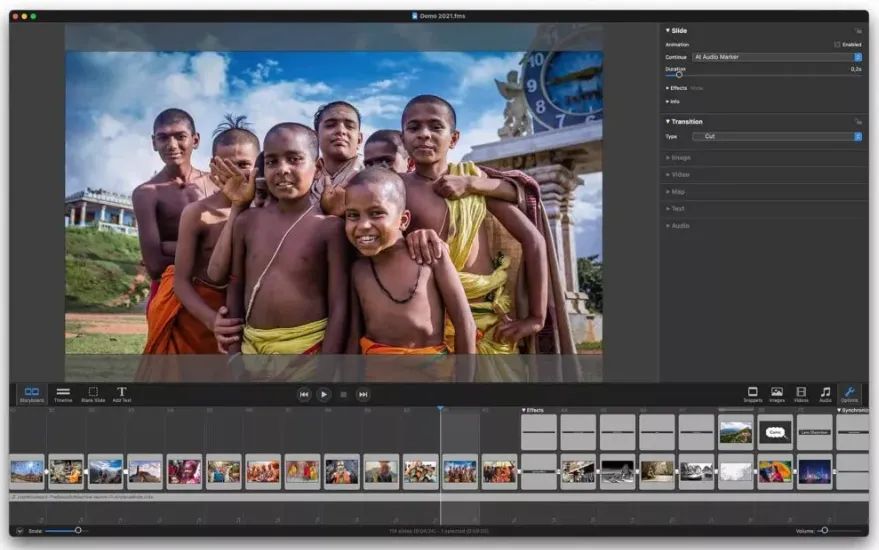Click the action icon beside Transition header
Screen dimensions: 879x550
pos(858,122)
